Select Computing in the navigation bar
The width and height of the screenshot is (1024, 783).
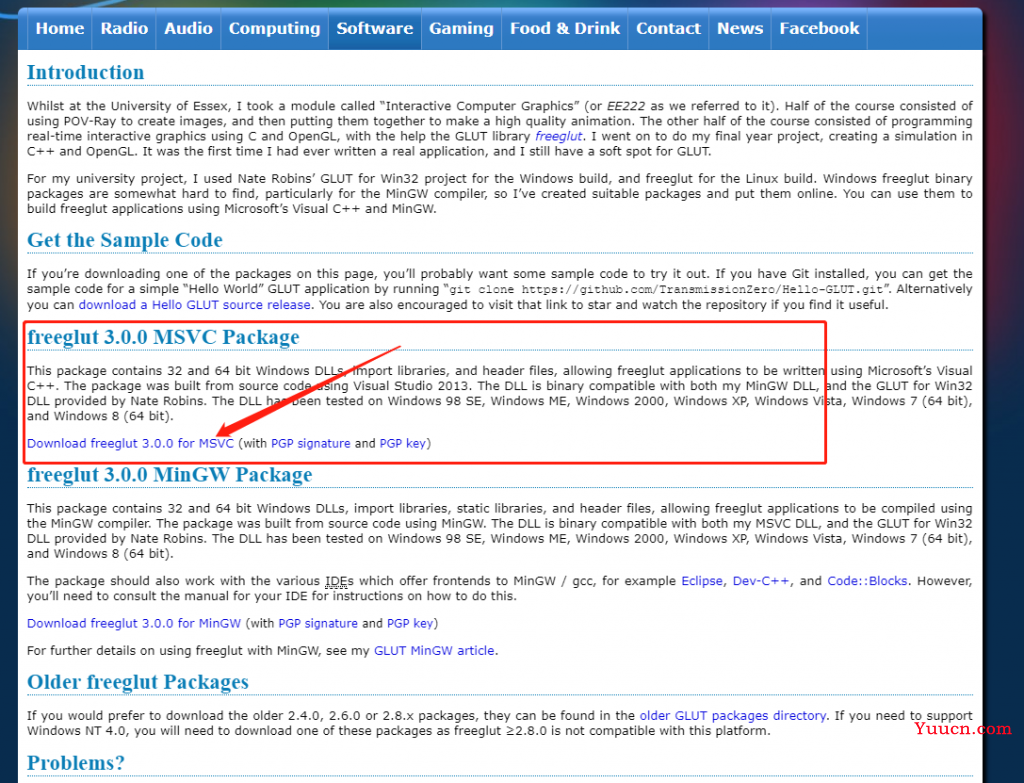tap(274, 29)
